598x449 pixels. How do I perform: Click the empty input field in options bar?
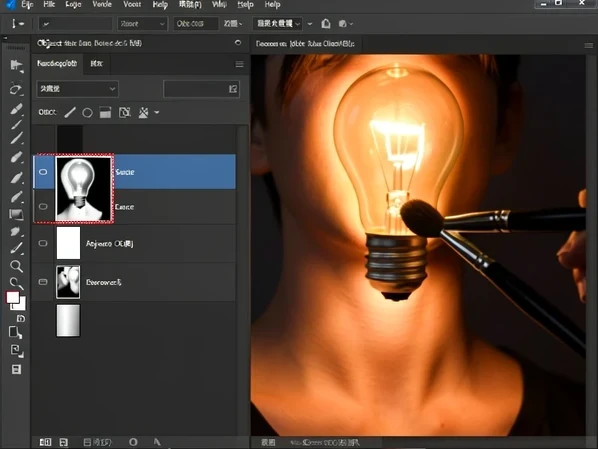(x=75, y=24)
